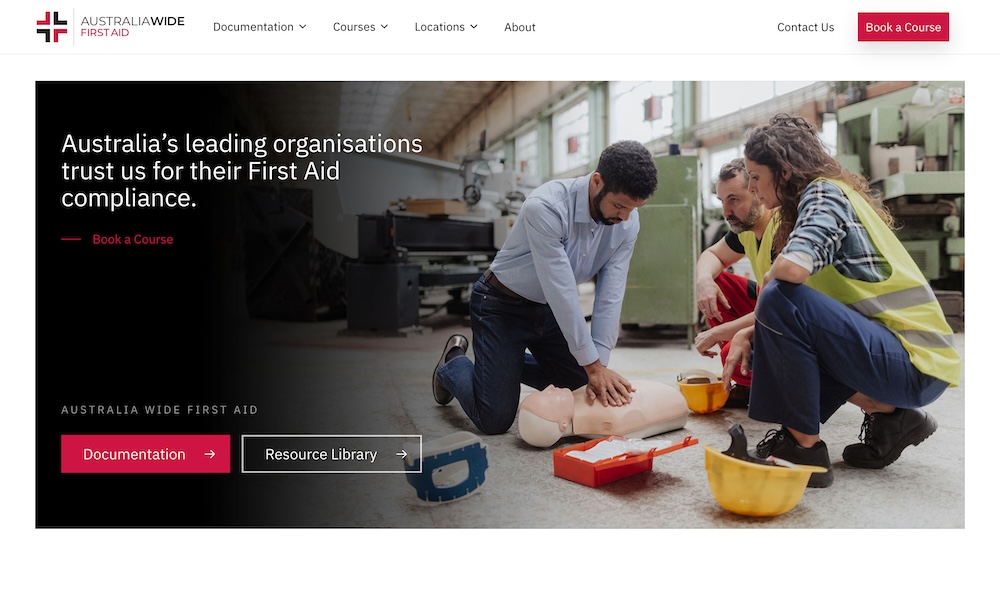Screen dimensions: 1000x600
Task: Click the AustraliaWide First Aid wordmark
Action: pos(133,27)
